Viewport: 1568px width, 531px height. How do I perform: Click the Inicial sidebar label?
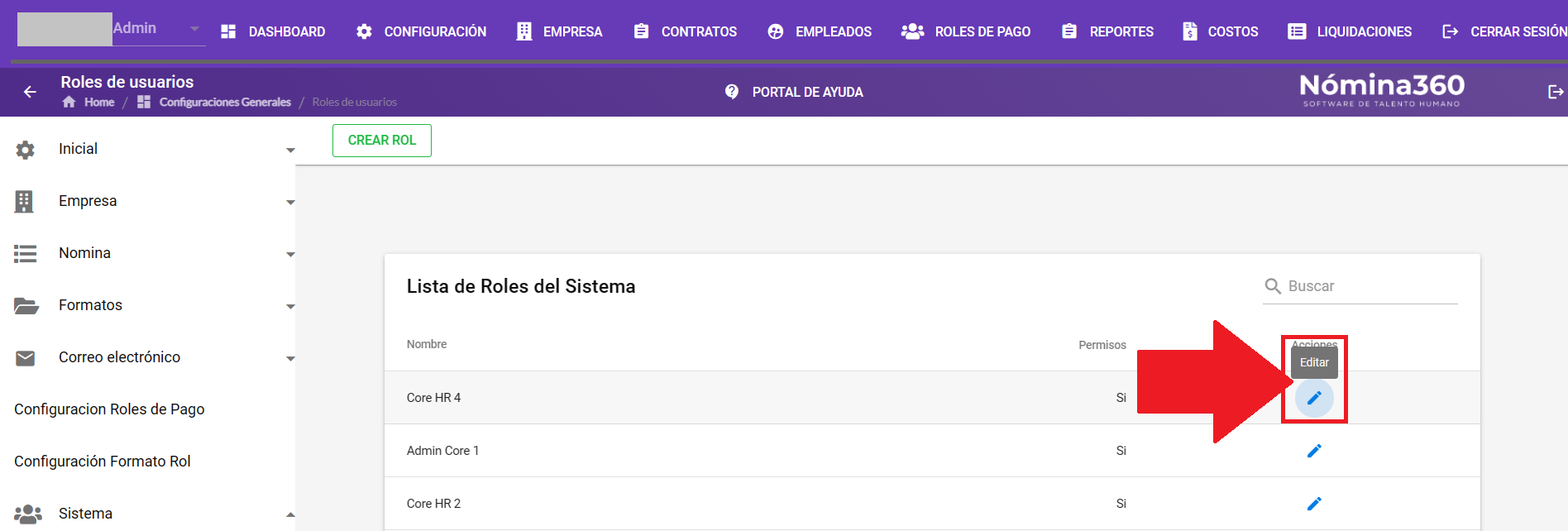coord(78,149)
